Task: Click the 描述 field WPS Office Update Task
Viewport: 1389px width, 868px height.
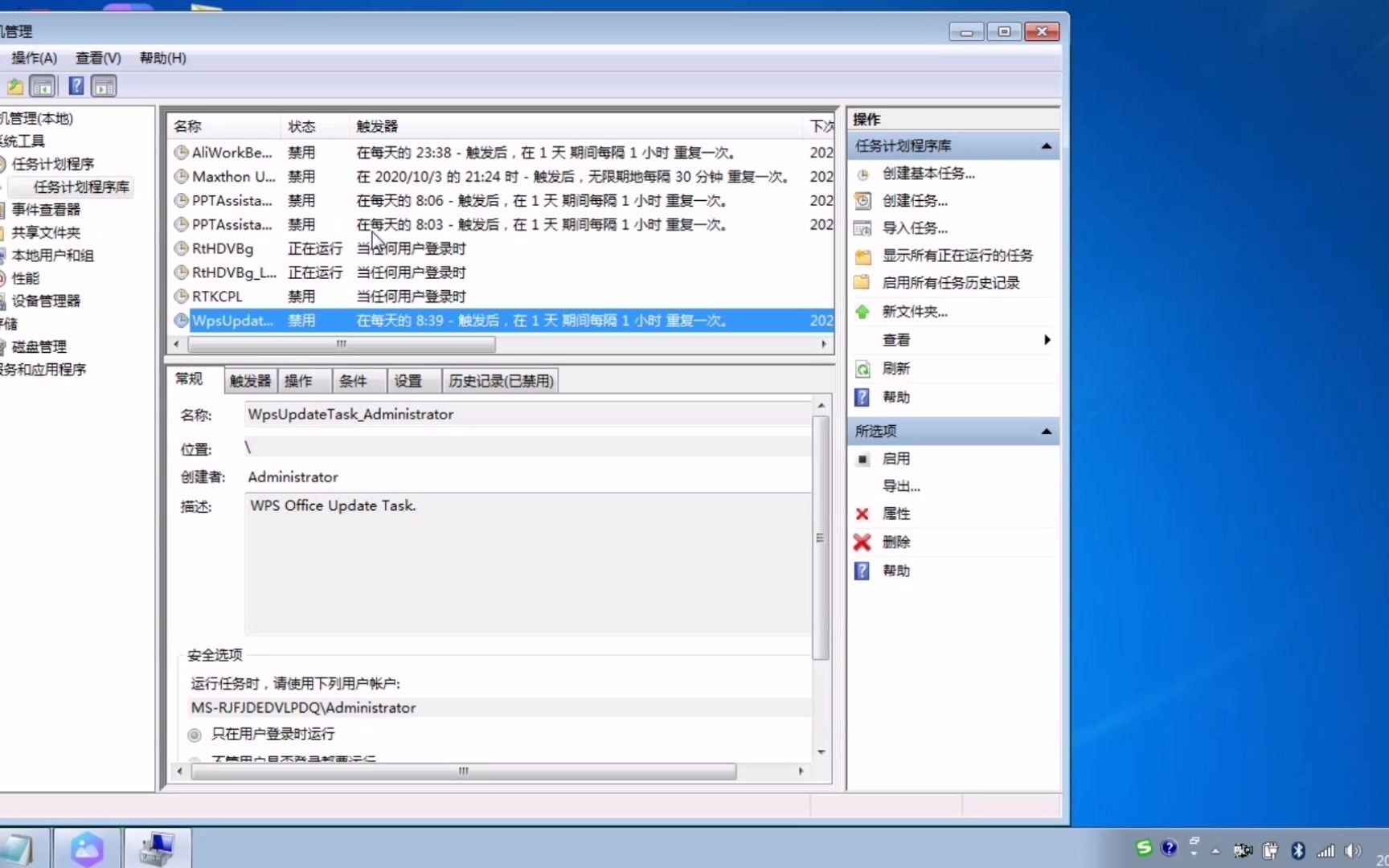Action: point(528,564)
